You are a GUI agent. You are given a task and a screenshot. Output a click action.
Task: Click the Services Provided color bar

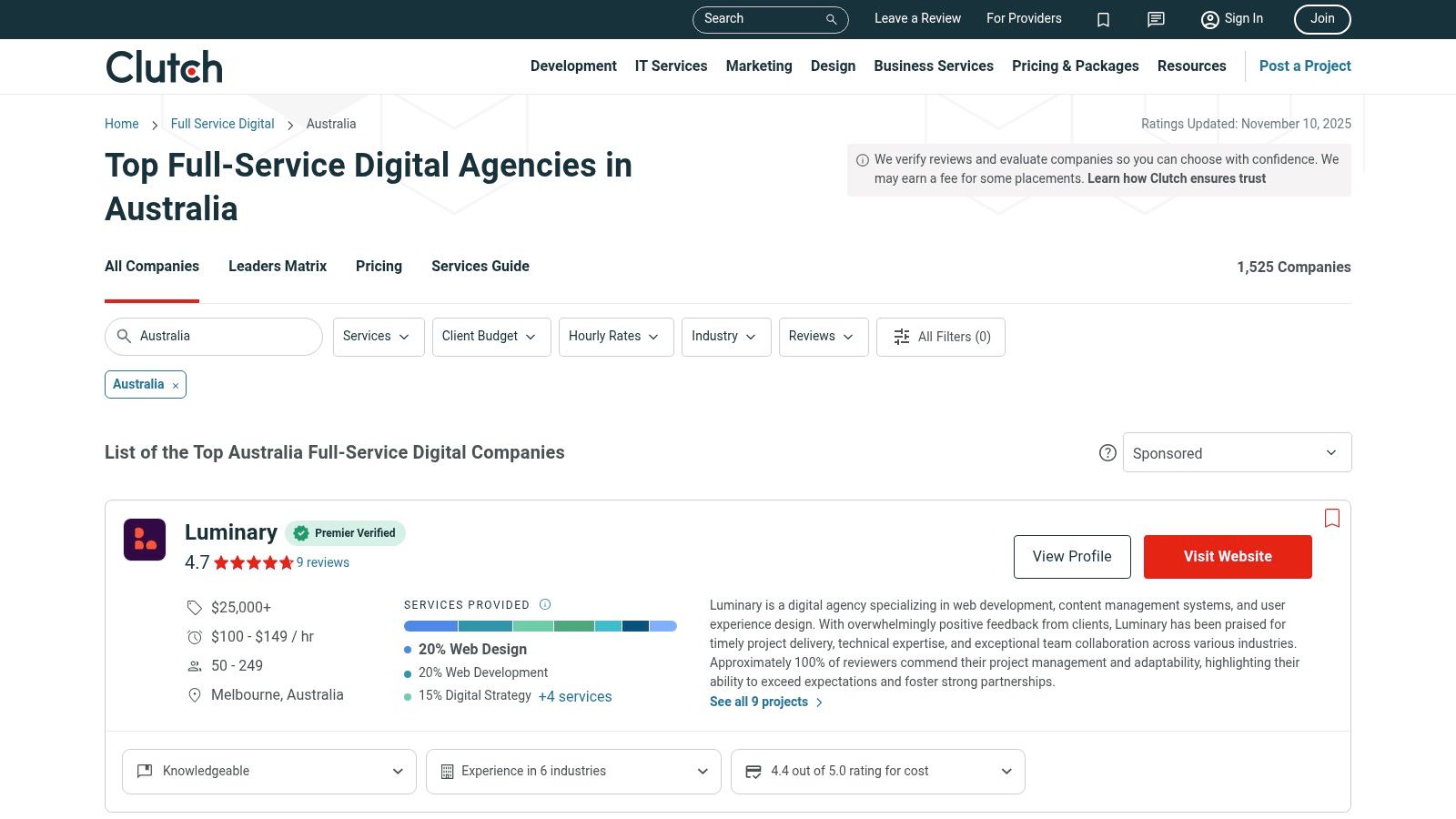point(540,626)
